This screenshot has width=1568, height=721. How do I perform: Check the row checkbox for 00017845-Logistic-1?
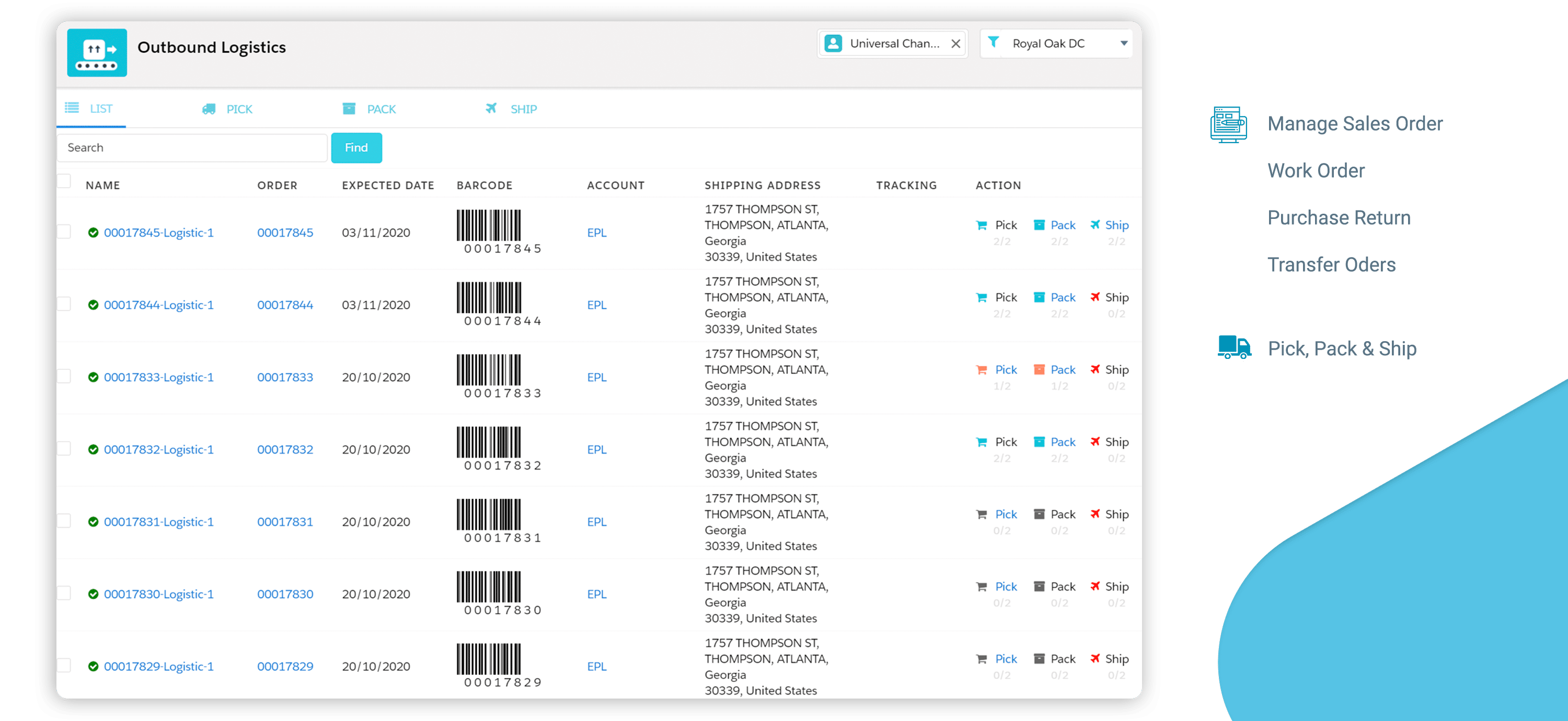click(64, 232)
